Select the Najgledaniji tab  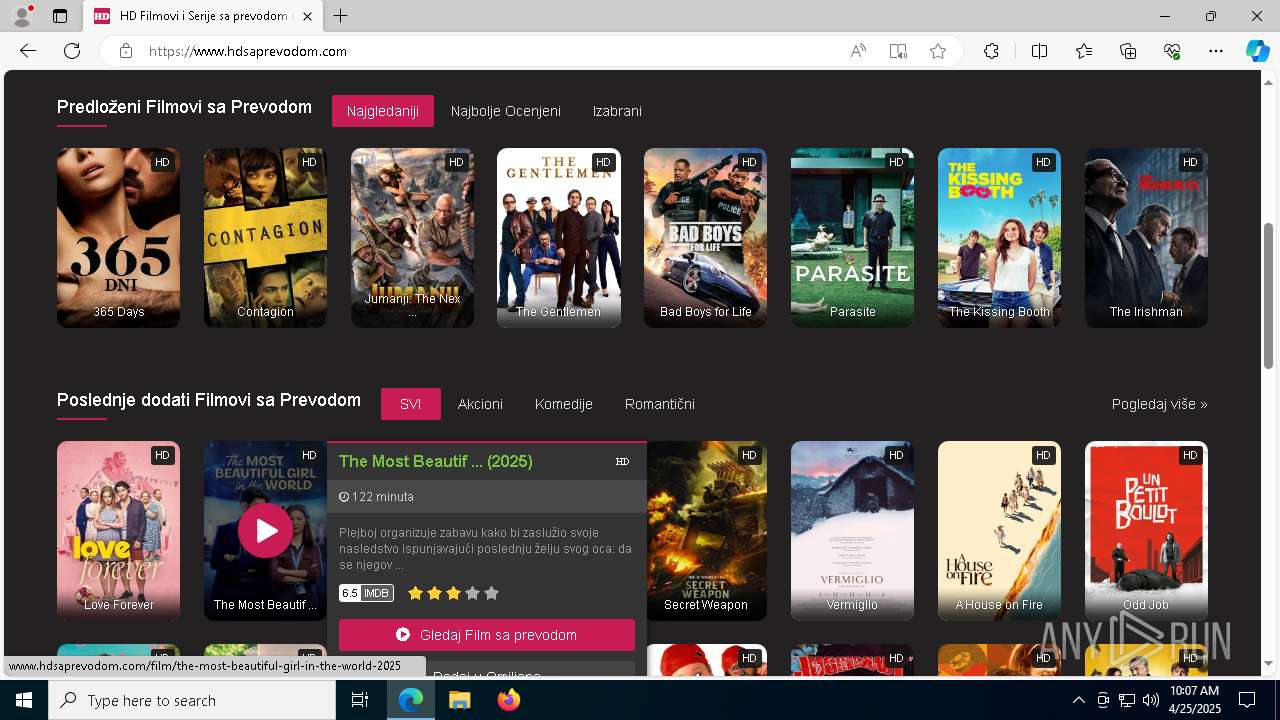383,111
